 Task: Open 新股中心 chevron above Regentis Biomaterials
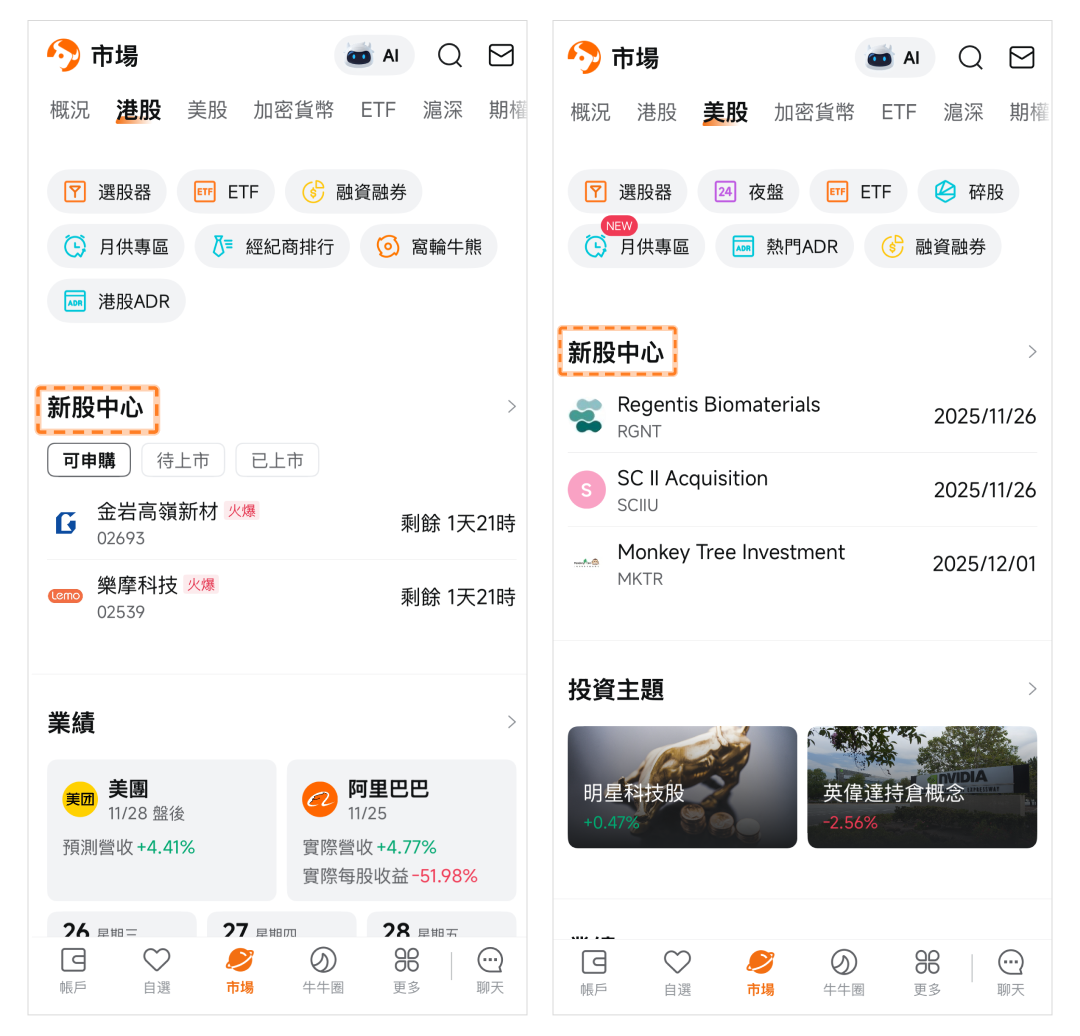tap(1032, 352)
